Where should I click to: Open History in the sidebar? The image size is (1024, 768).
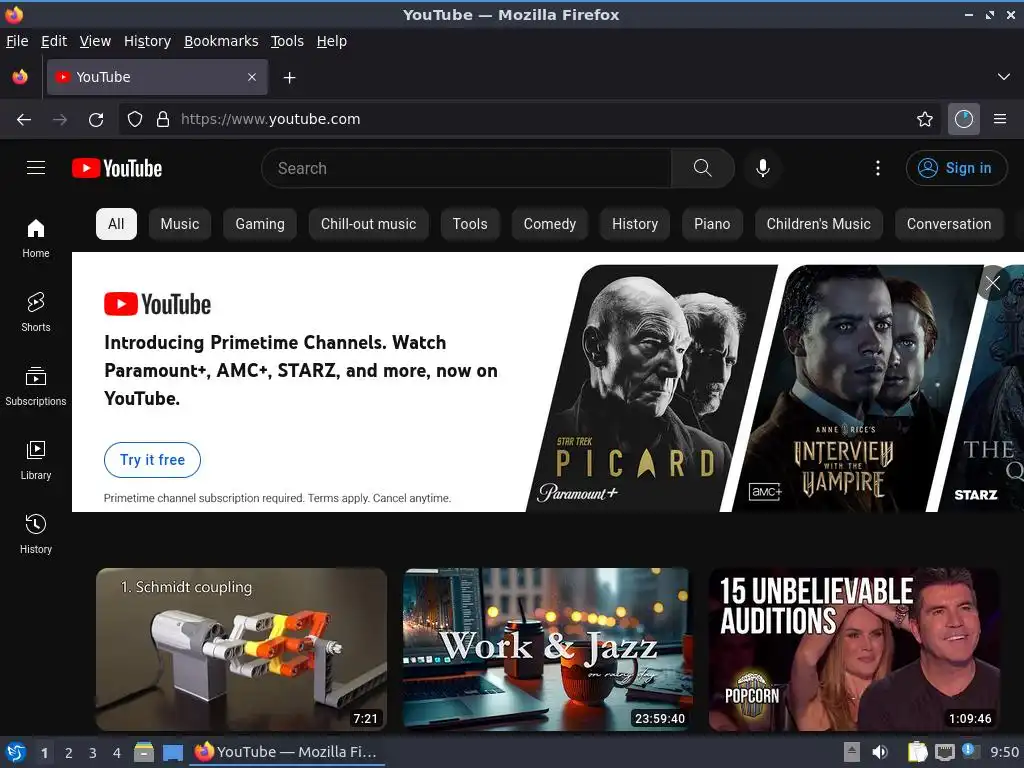coord(36,534)
